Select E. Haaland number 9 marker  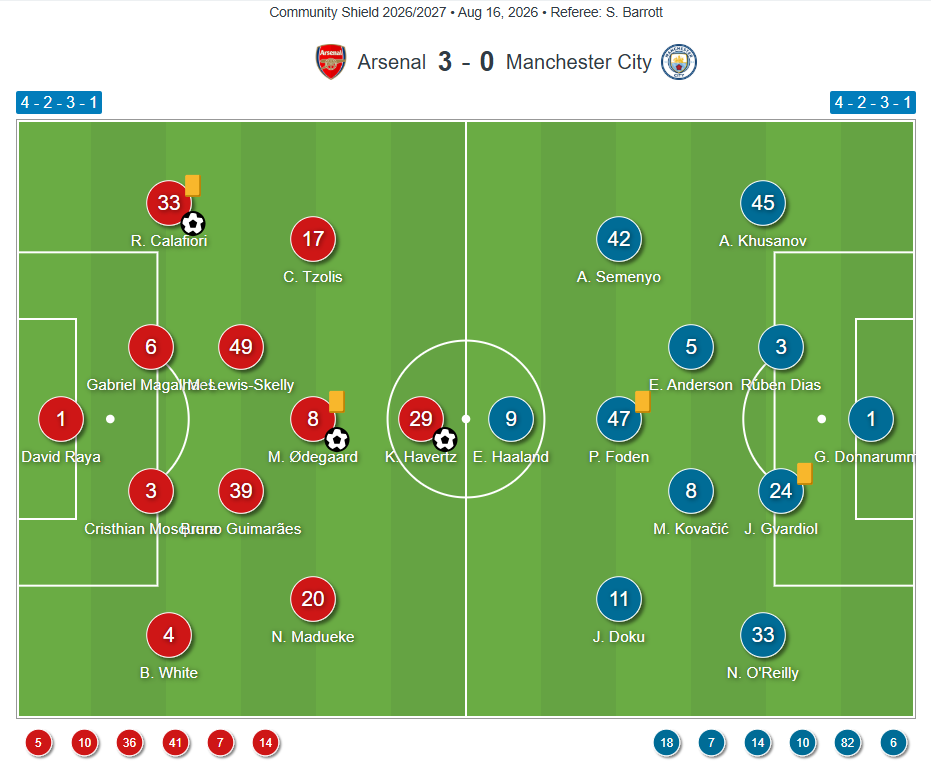tap(511, 419)
